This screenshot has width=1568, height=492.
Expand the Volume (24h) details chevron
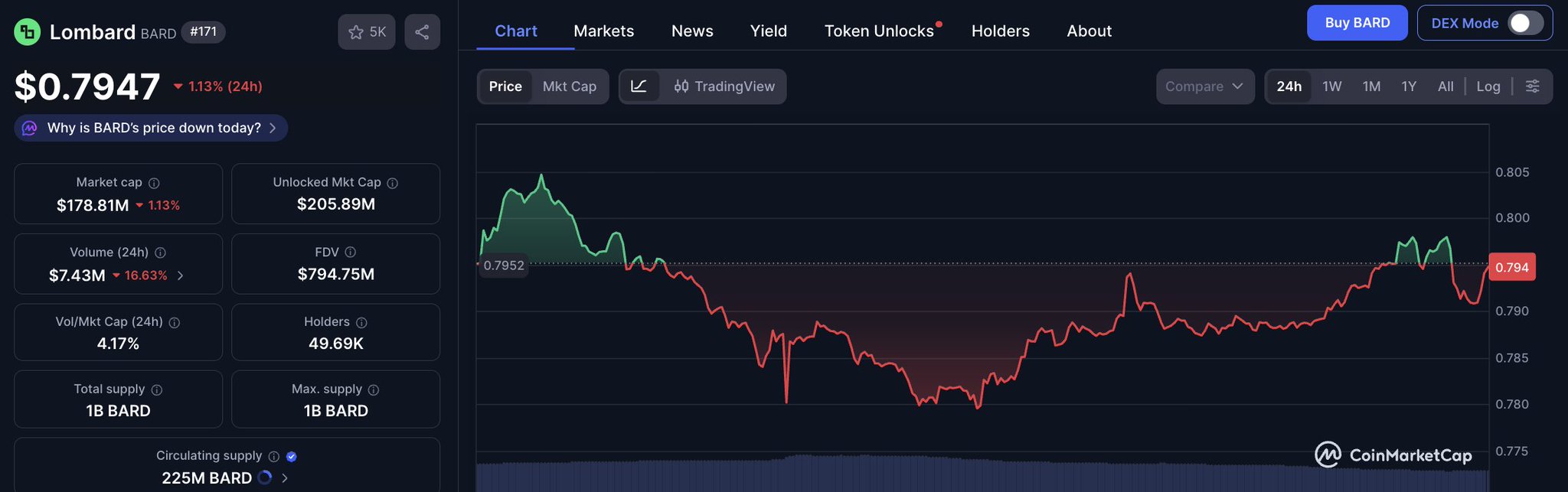[x=181, y=275]
